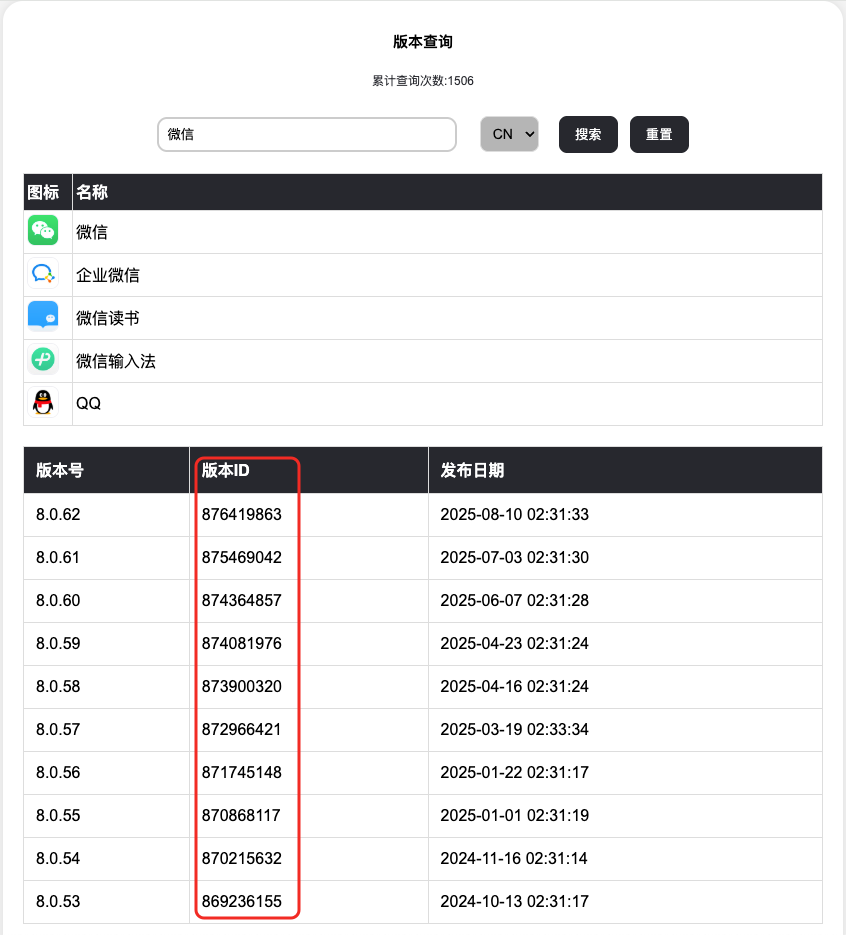The height and width of the screenshot is (935, 846).
Task: Click version number 8.0.59
Action: tap(58, 643)
